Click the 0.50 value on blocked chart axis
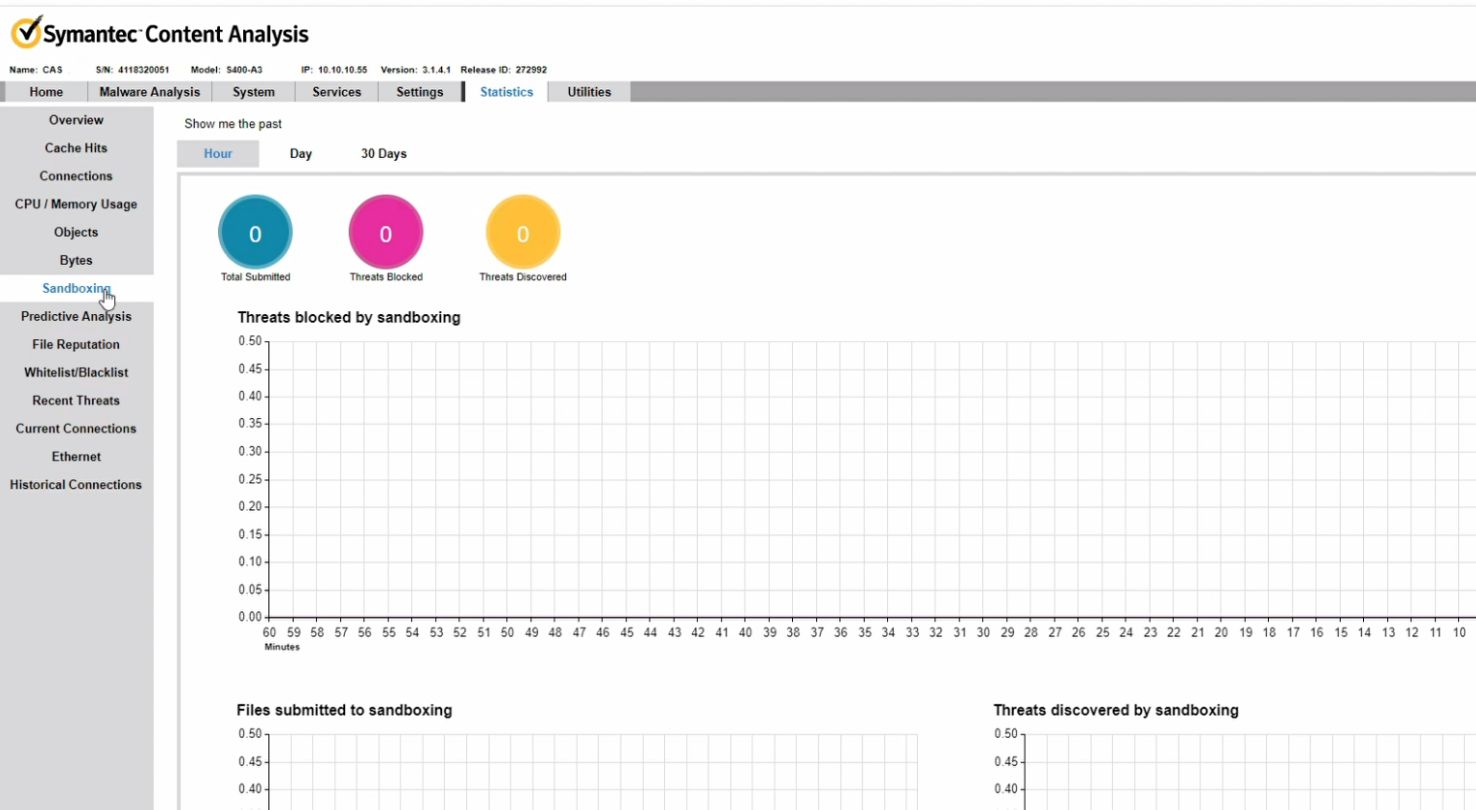Viewport: 1476px width, 810px height. point(250,341)
